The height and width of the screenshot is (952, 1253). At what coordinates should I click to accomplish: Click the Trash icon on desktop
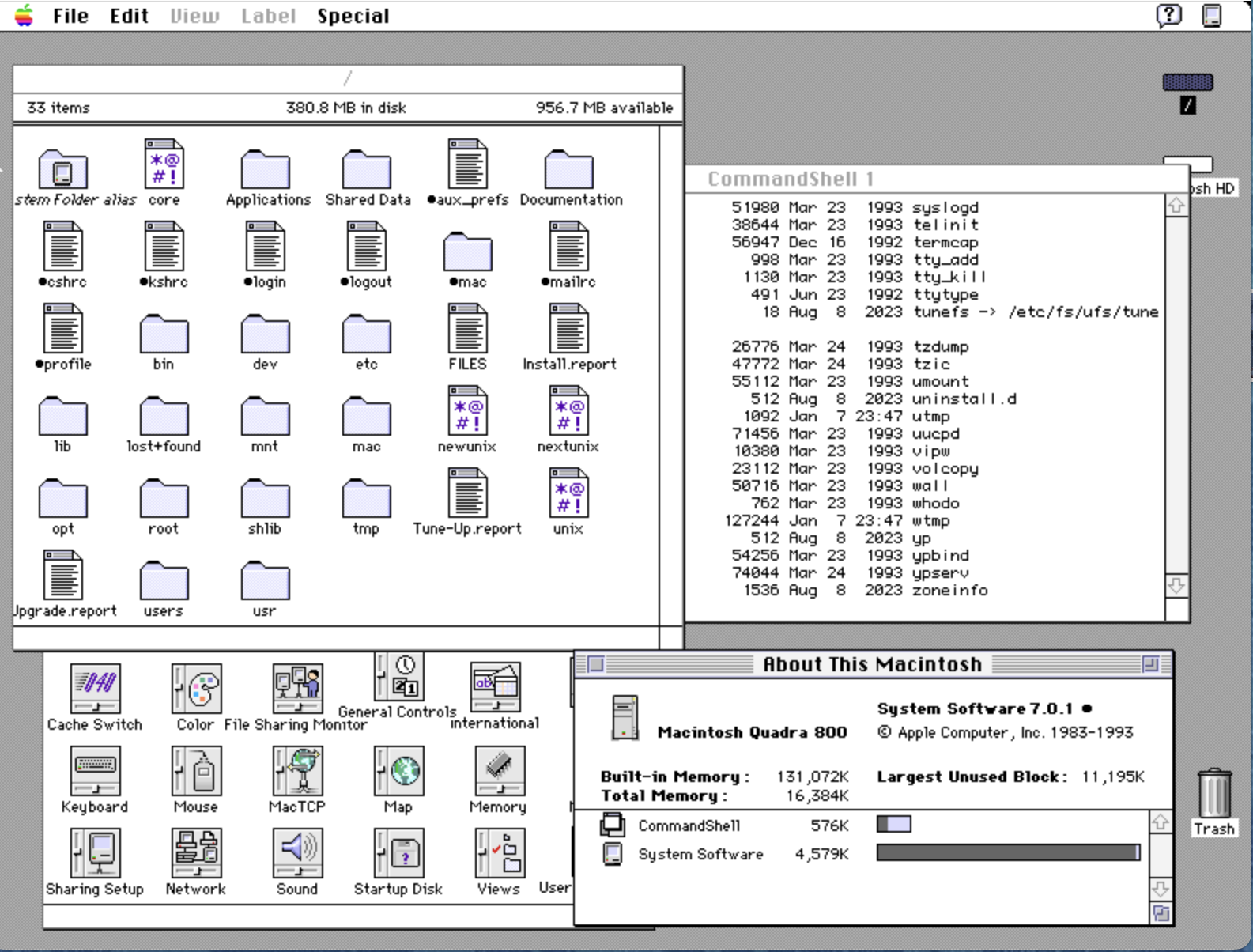tap(1214, 793)
